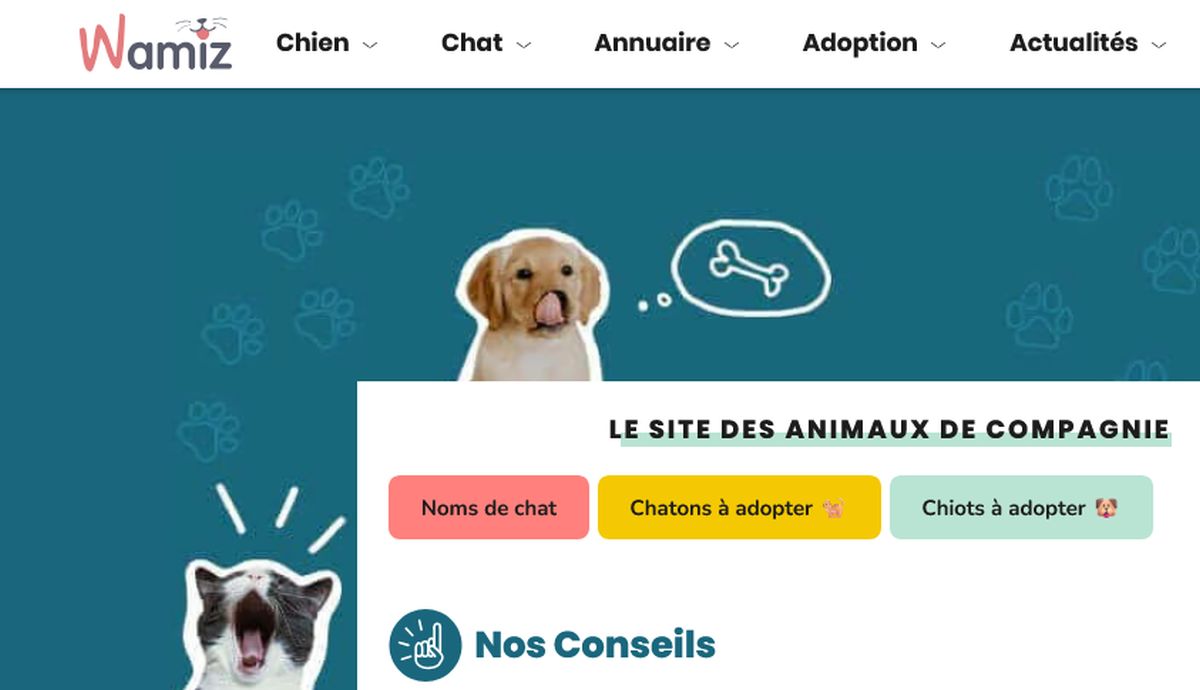Screen dimensions: 1200x690
Task: Expand the Chien dropdown chevron
Action: tap(370, 45)
